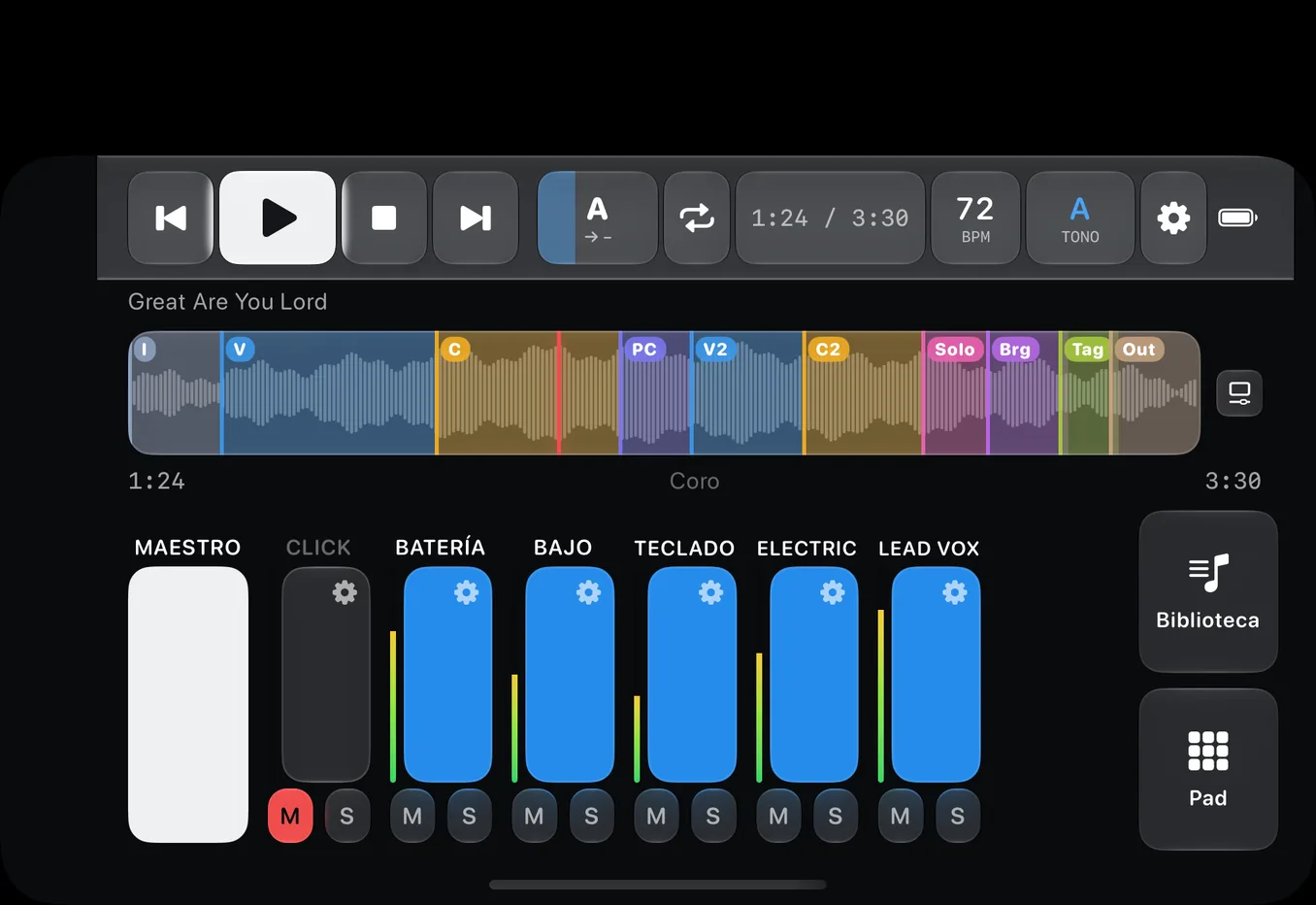Stop the playback
Screen dimensions: 1316x905
click(x=384, y=218)
